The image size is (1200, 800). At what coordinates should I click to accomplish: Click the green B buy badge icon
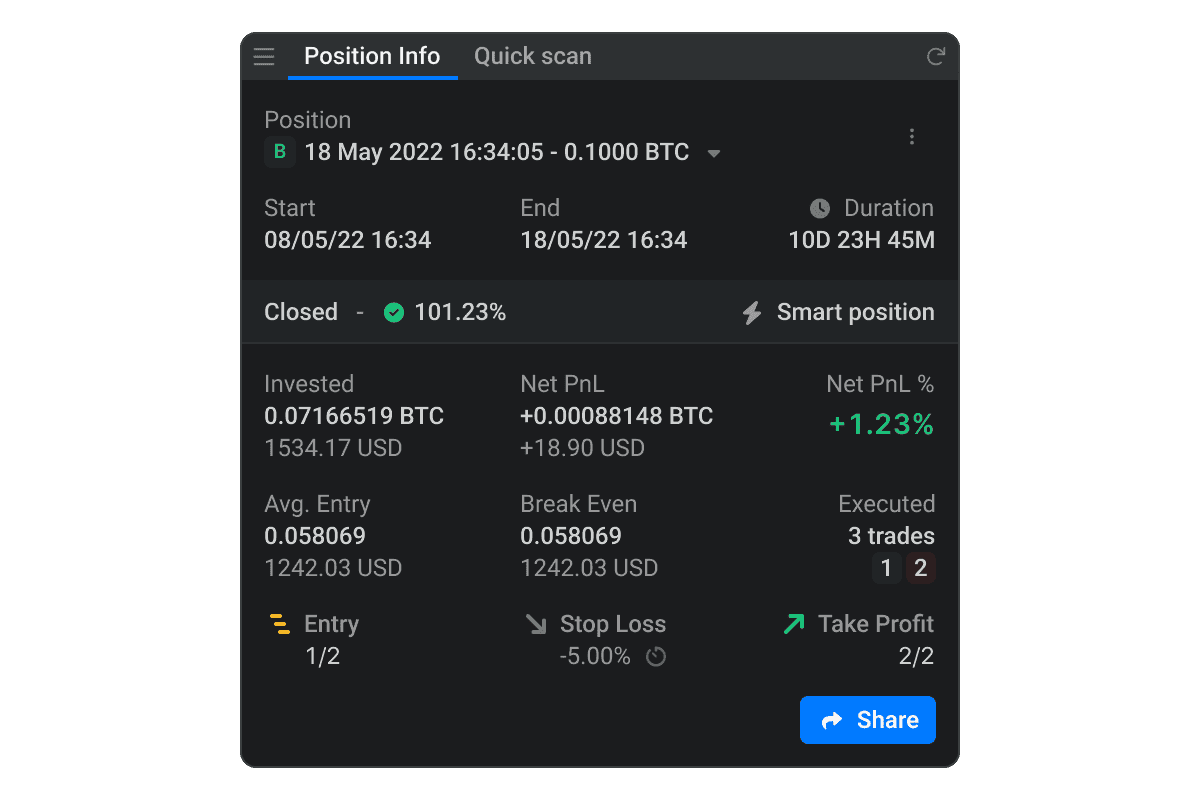pyautogui.click(x=280, y=152)
